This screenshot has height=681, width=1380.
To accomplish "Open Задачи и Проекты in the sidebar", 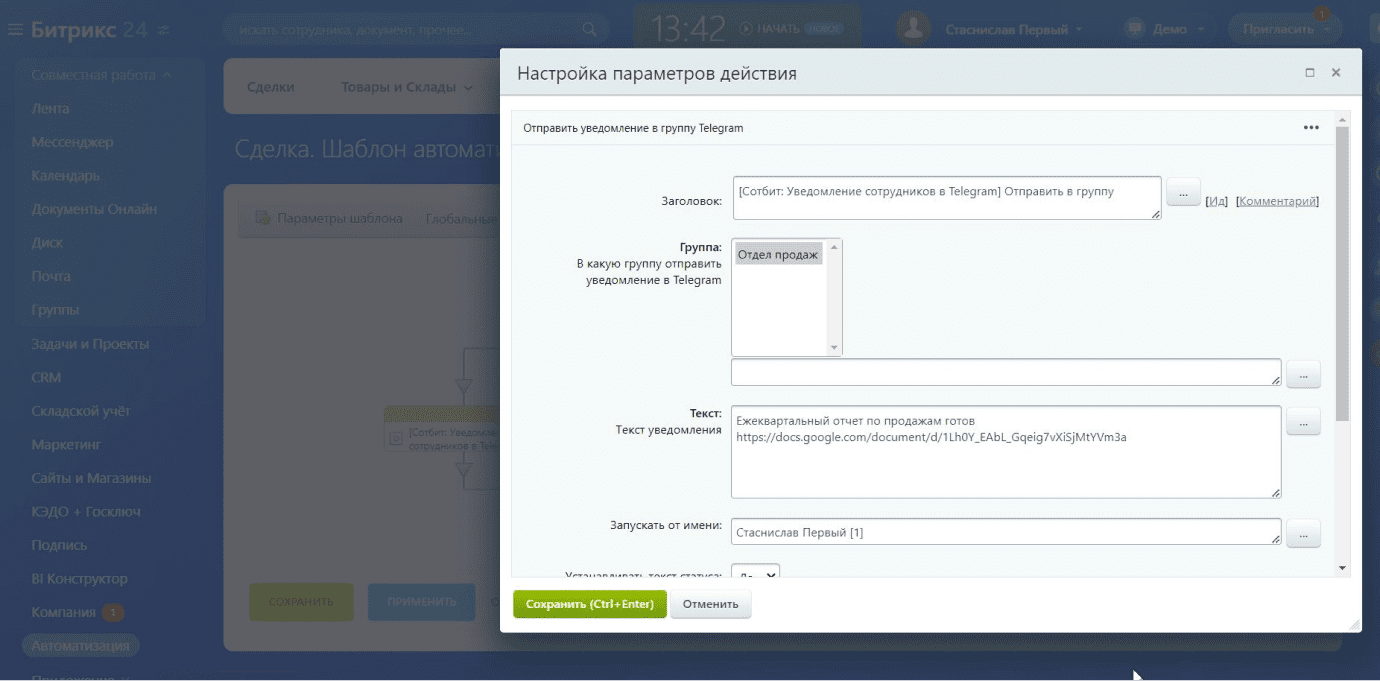I will [90, 344].
